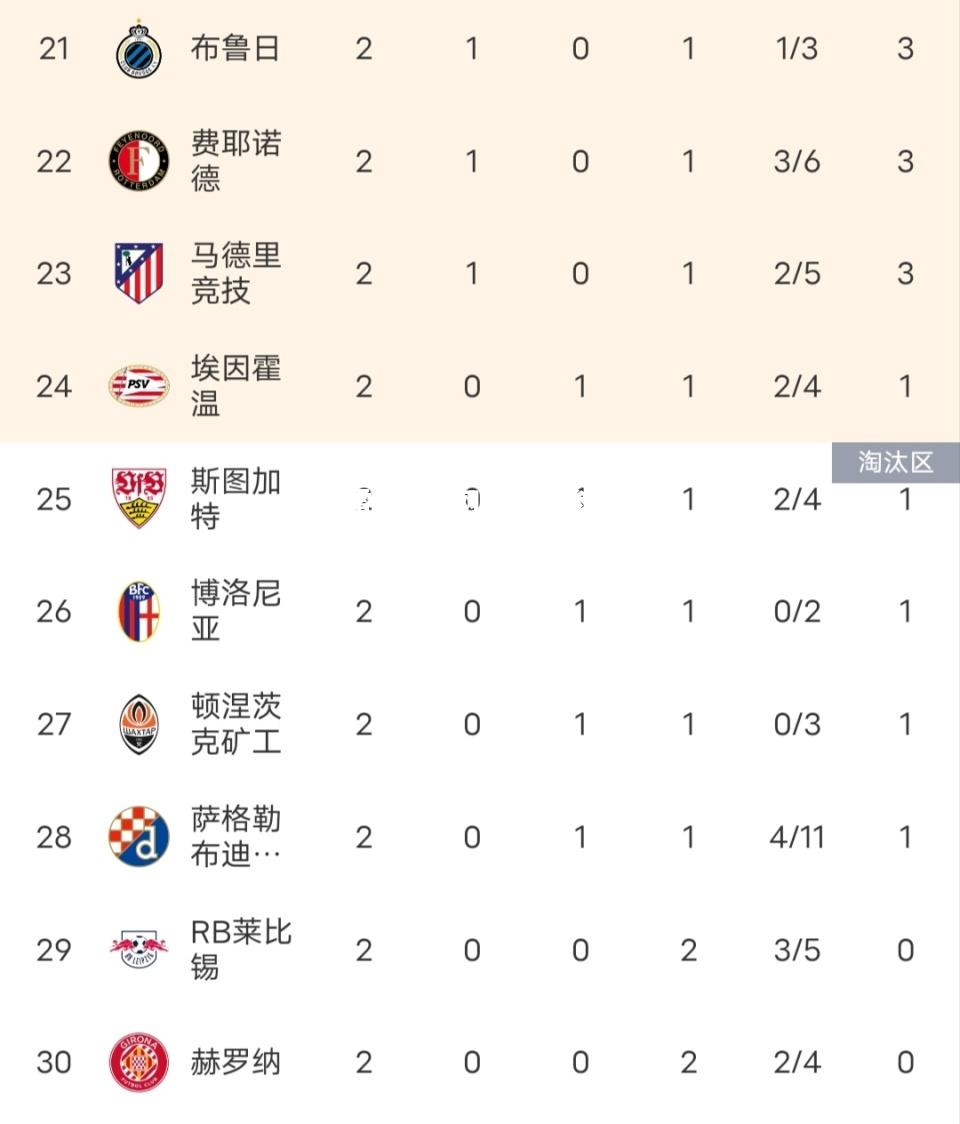Open the Club Brugge team crest

click(139, 49)
